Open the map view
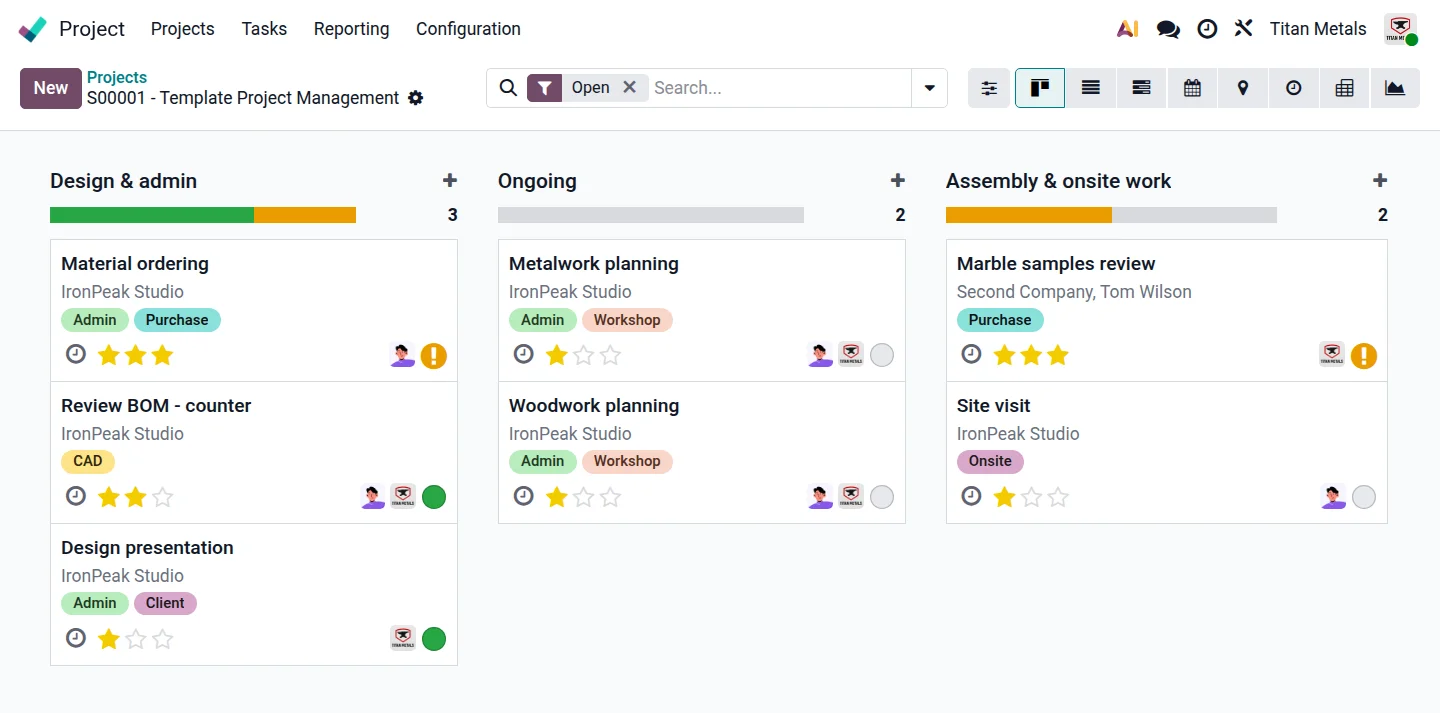The image size is (1440, 713). [x=1243, y=88]
